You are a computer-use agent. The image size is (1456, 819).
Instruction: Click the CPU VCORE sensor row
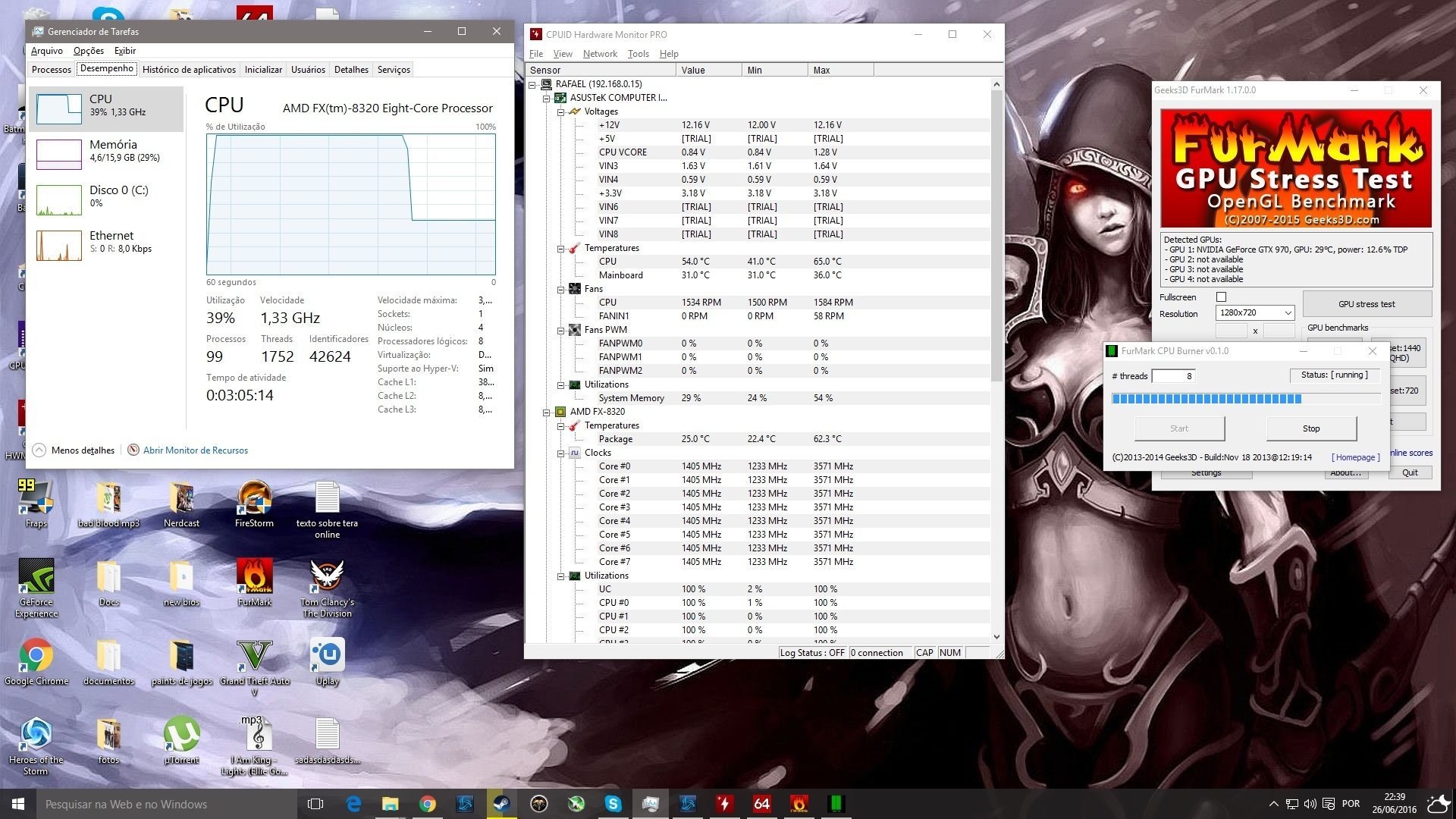click(x=758, y=152)
